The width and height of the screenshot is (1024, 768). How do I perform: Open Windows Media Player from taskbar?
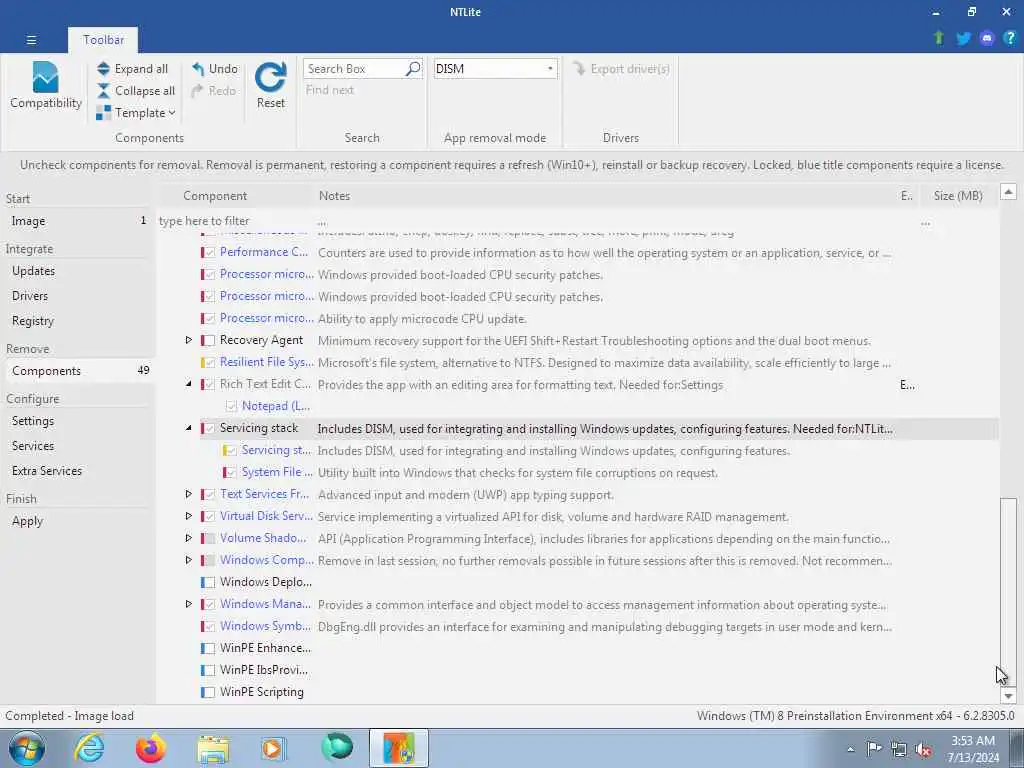pos(273,748)
